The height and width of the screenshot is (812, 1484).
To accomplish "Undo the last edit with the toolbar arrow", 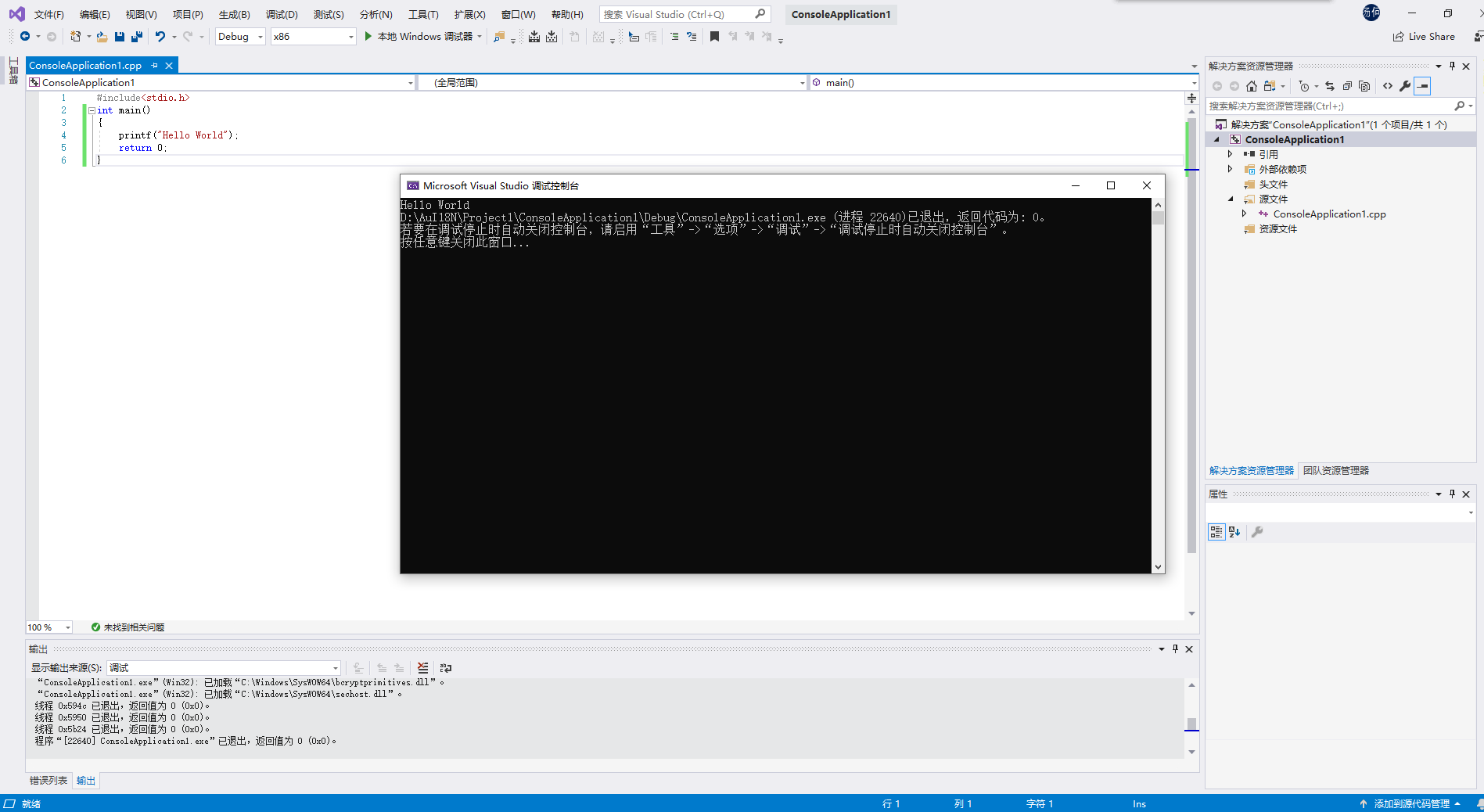I will (160, 37).
